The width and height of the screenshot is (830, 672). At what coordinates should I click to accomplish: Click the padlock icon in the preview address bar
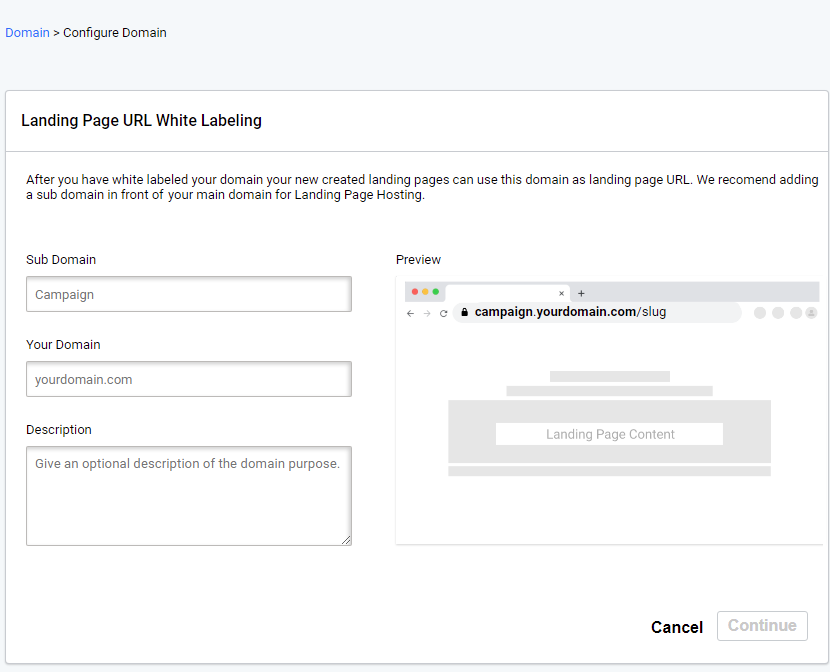464,312
